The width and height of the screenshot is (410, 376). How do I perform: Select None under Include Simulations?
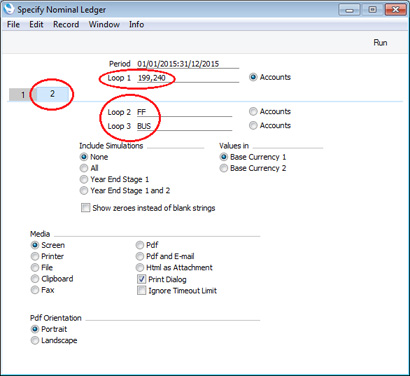(x=84, y=157)
